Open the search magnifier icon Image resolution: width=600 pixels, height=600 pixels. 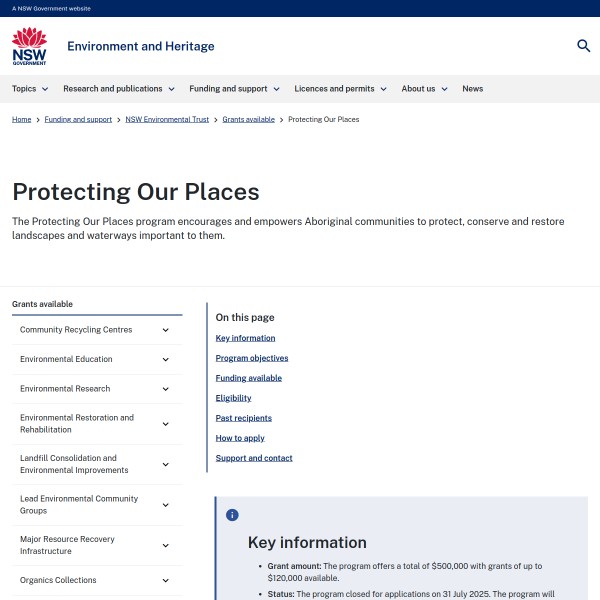click(x=584, y=46)
